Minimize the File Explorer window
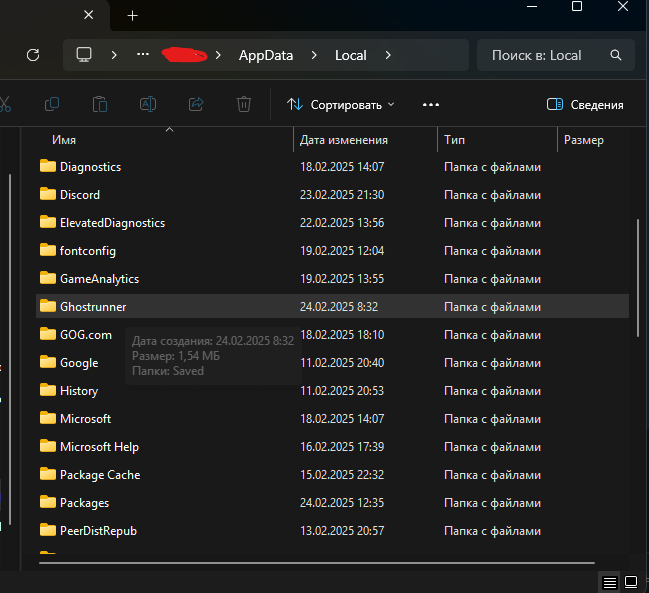This screenshot has width=649, height=593. coord(532,6)
